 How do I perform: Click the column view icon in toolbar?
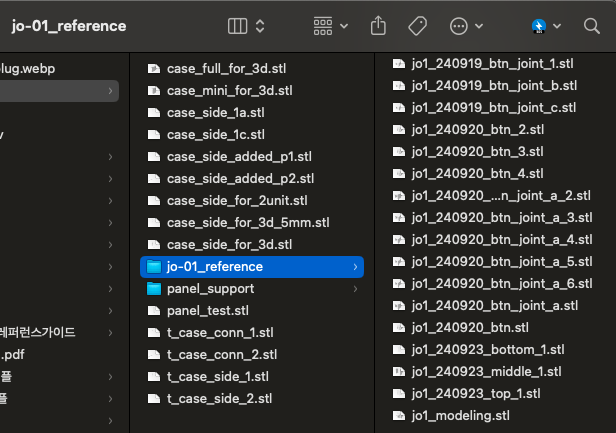237,26
